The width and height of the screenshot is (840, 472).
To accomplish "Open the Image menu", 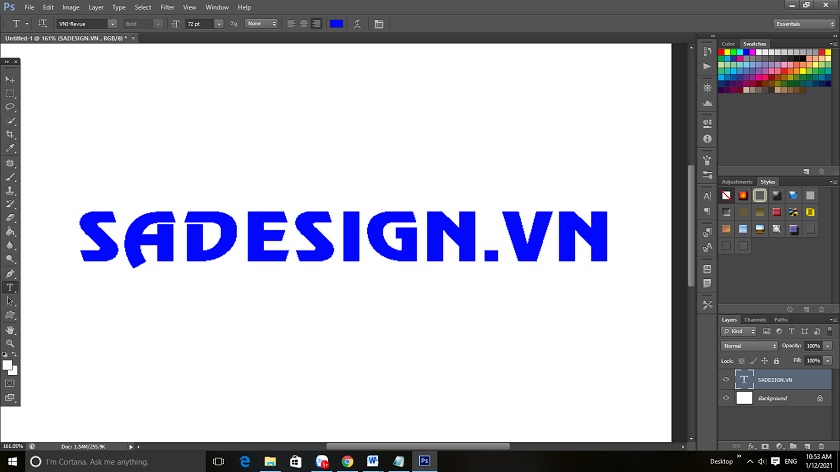I will (x=71, y=8).
